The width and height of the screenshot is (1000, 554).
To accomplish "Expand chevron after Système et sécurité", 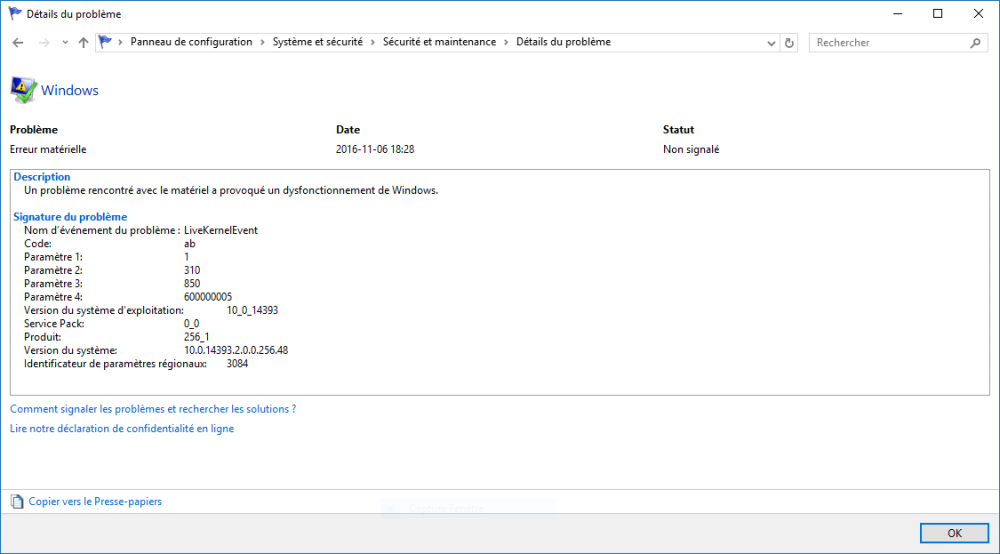I will click(x=372, y=42).
